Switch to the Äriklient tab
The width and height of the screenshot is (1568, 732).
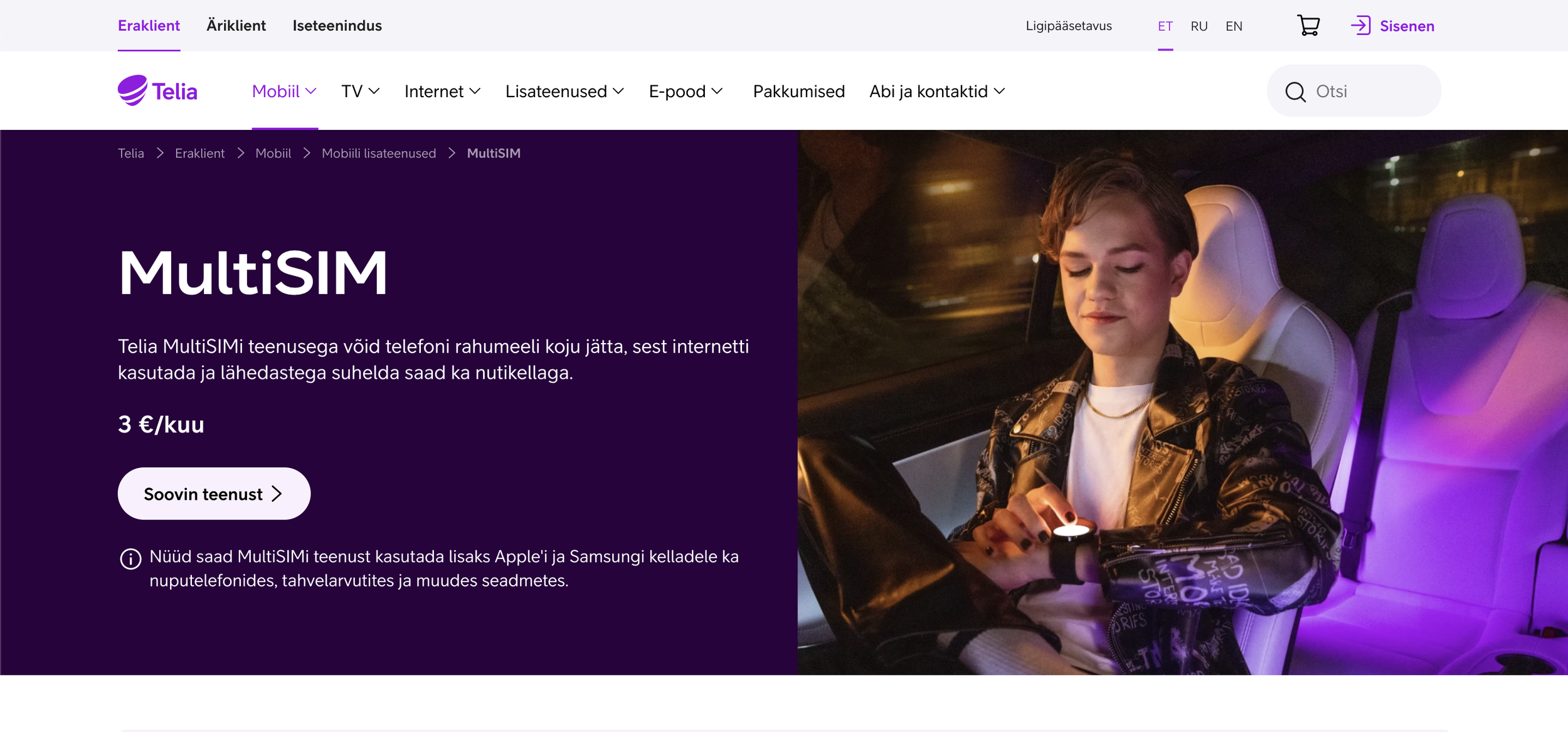[236, 26]
